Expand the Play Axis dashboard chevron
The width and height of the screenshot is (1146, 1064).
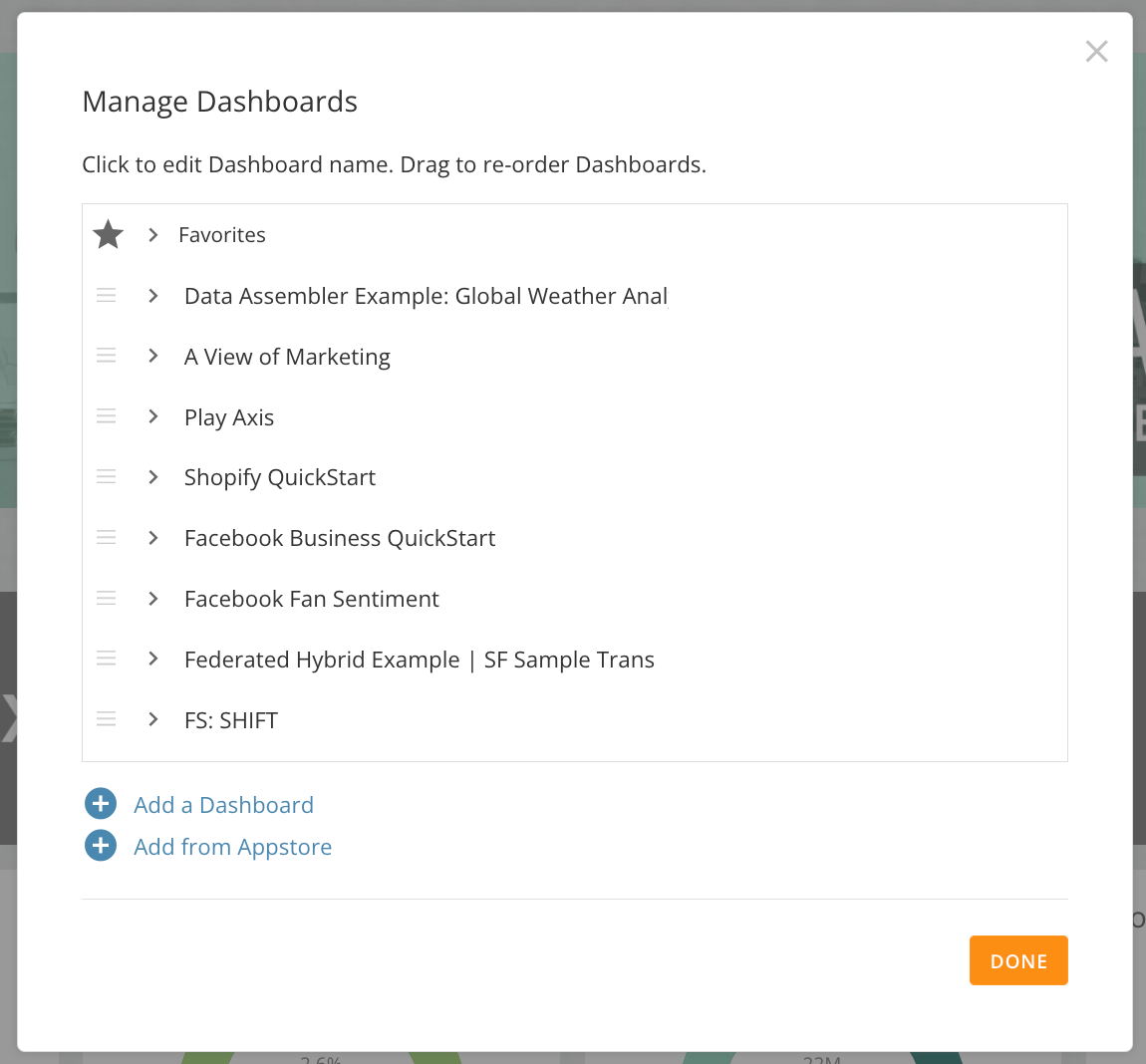tap(152, 416)
